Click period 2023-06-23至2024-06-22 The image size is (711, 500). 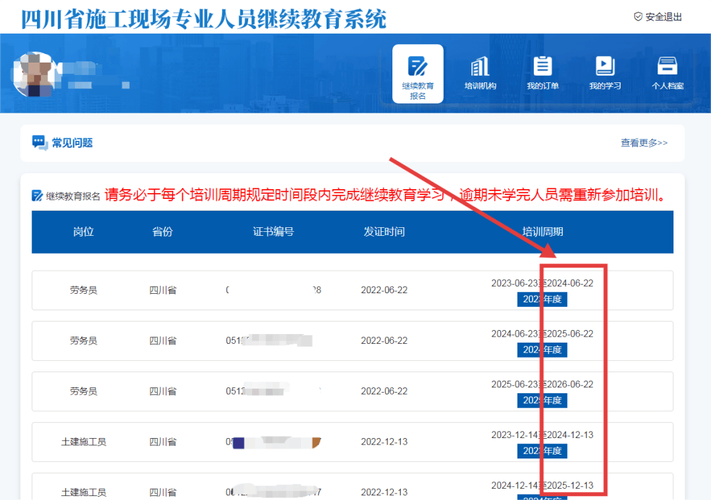pos(542,283)
